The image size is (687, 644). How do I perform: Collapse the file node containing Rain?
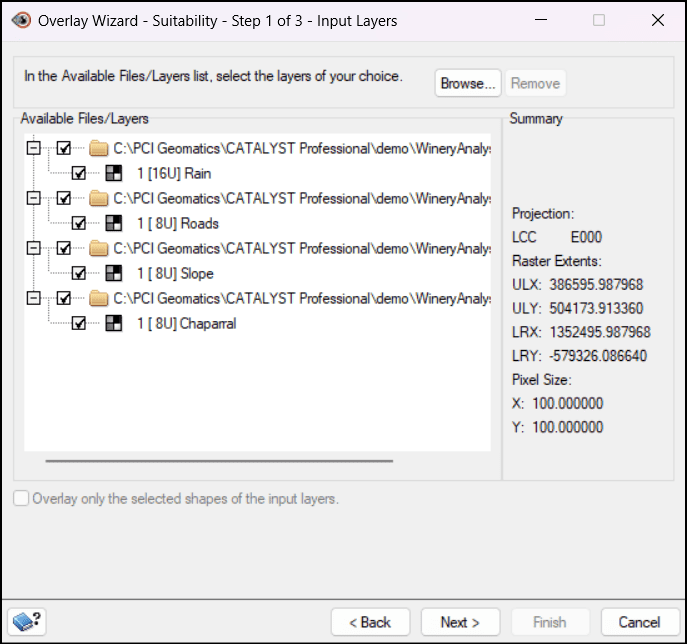pyautogui.click(x=33, y=148)
